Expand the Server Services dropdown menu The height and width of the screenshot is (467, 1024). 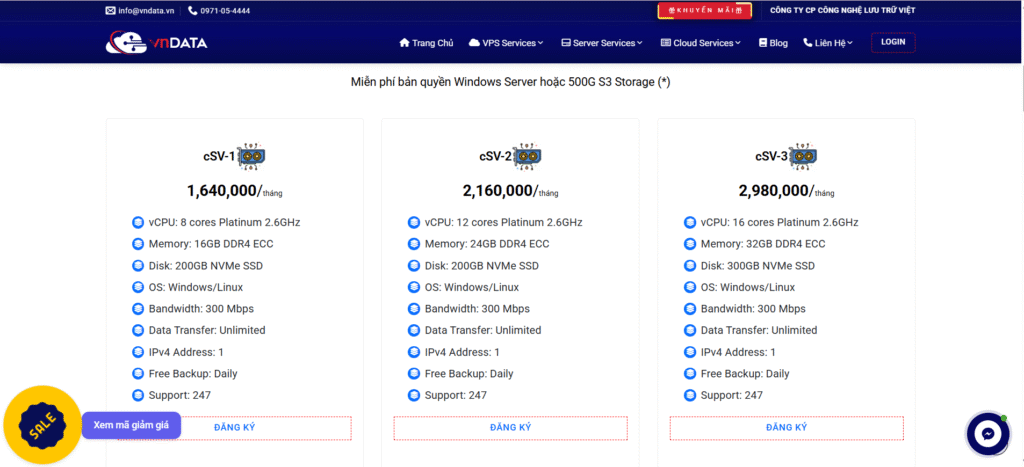point(600,43)
